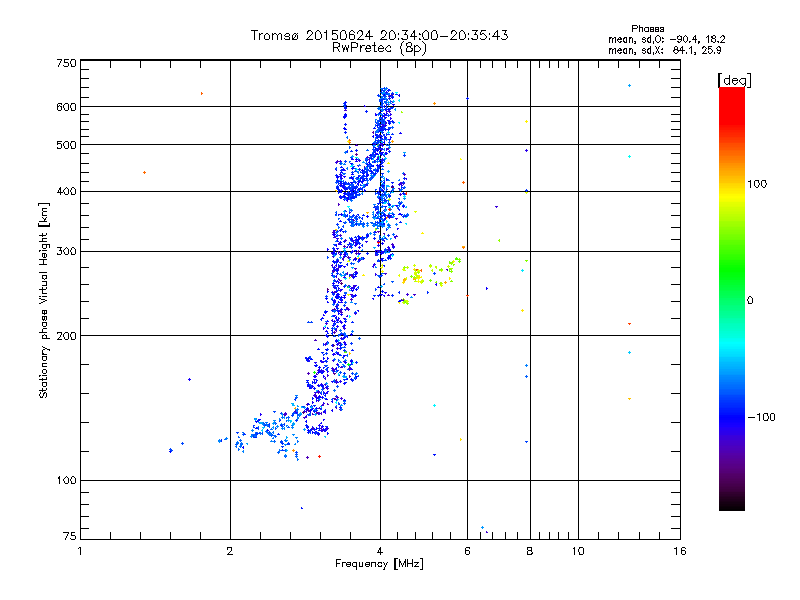Click the y-axis tick label '600'
800x600 pixels.
coord(66,107)
